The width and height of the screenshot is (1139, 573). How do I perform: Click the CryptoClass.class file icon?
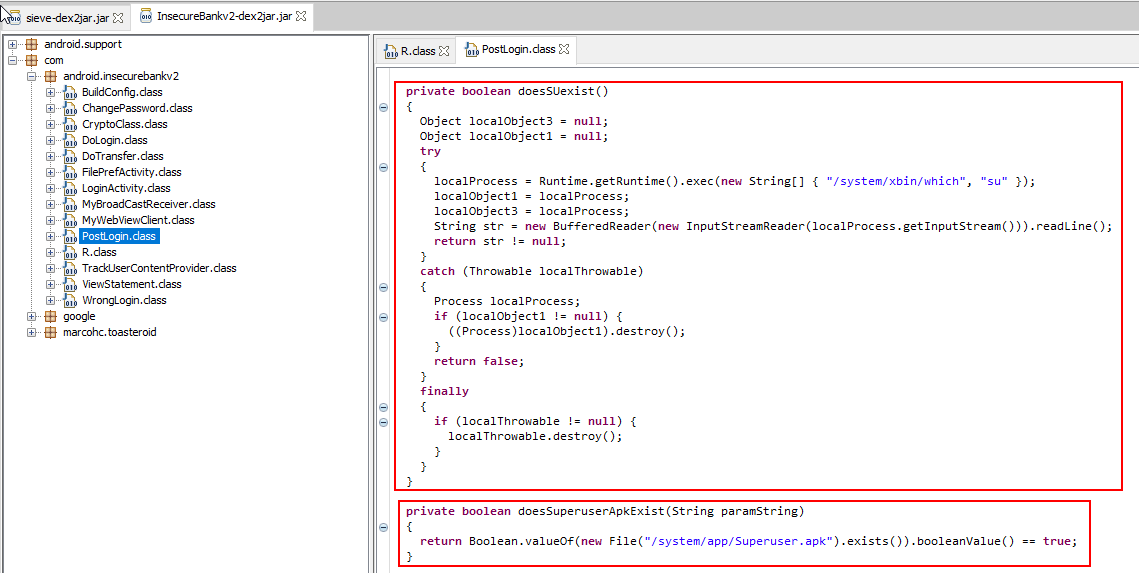[70, 124]
